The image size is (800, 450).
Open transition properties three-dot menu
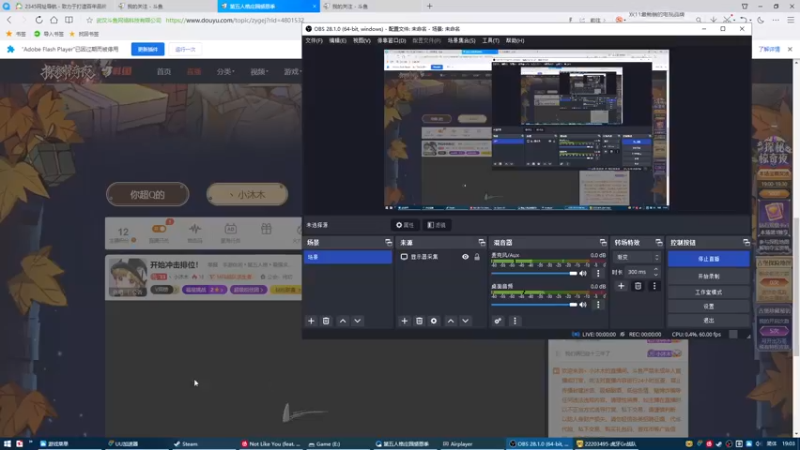point(654,286)
